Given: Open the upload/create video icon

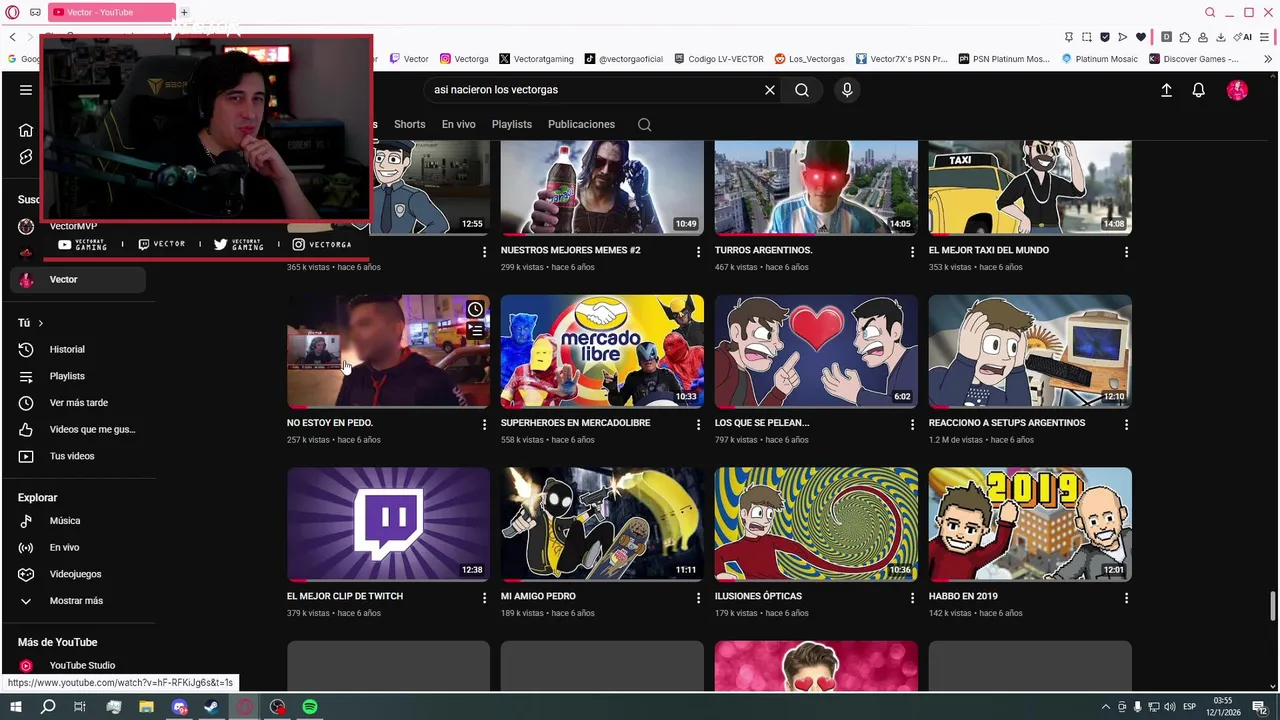Looking at the screenshot, I should click(x=1166, y=90).
